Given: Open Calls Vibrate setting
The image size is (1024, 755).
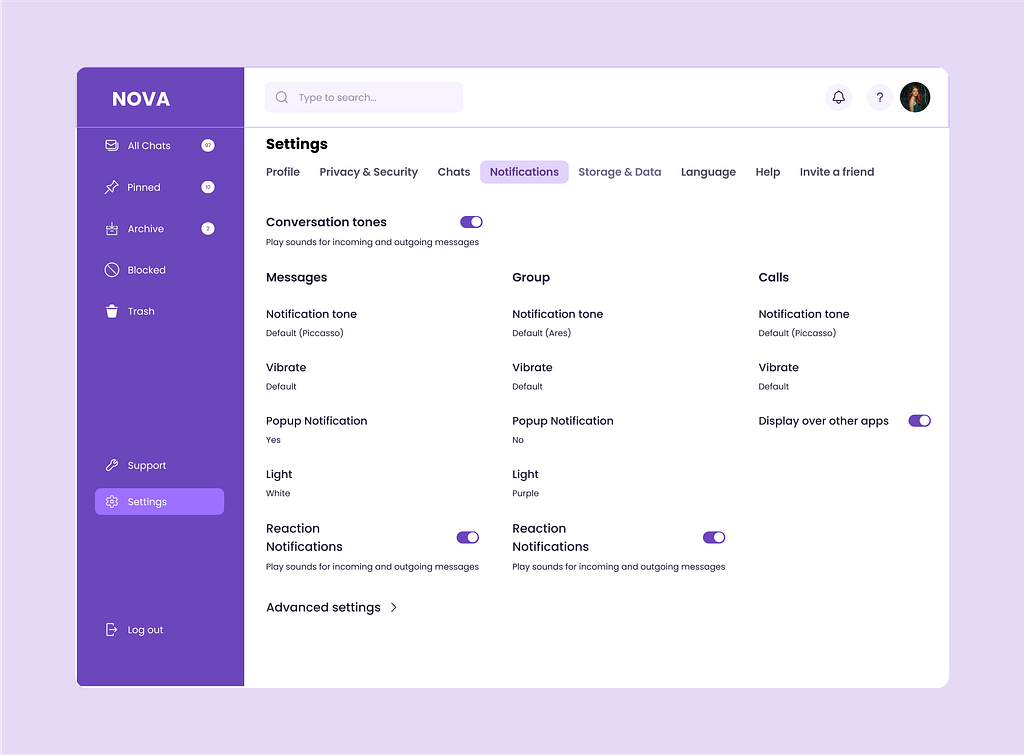Looking at the screenshot, I should 778,376.
